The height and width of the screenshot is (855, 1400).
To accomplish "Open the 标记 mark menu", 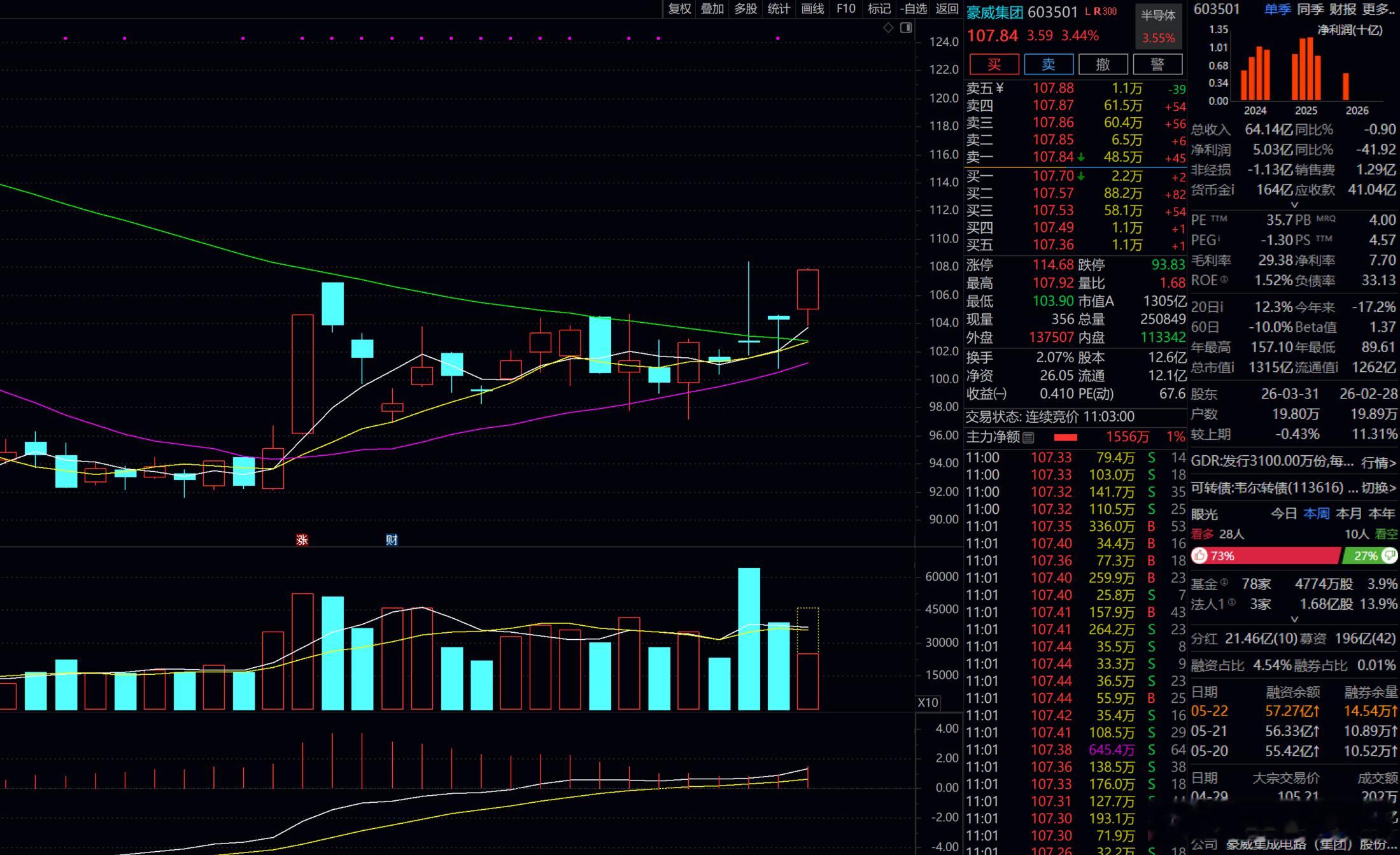I will [879, 8].
